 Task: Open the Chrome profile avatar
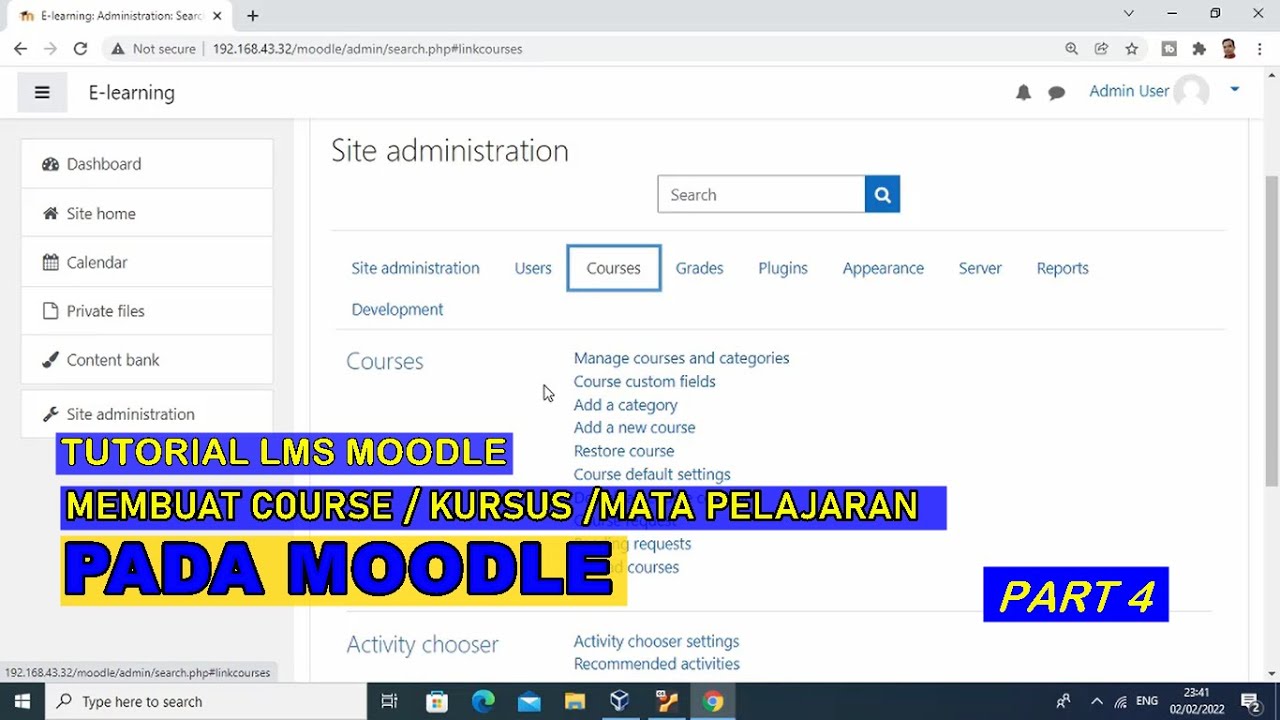(x=1229, y=48)
